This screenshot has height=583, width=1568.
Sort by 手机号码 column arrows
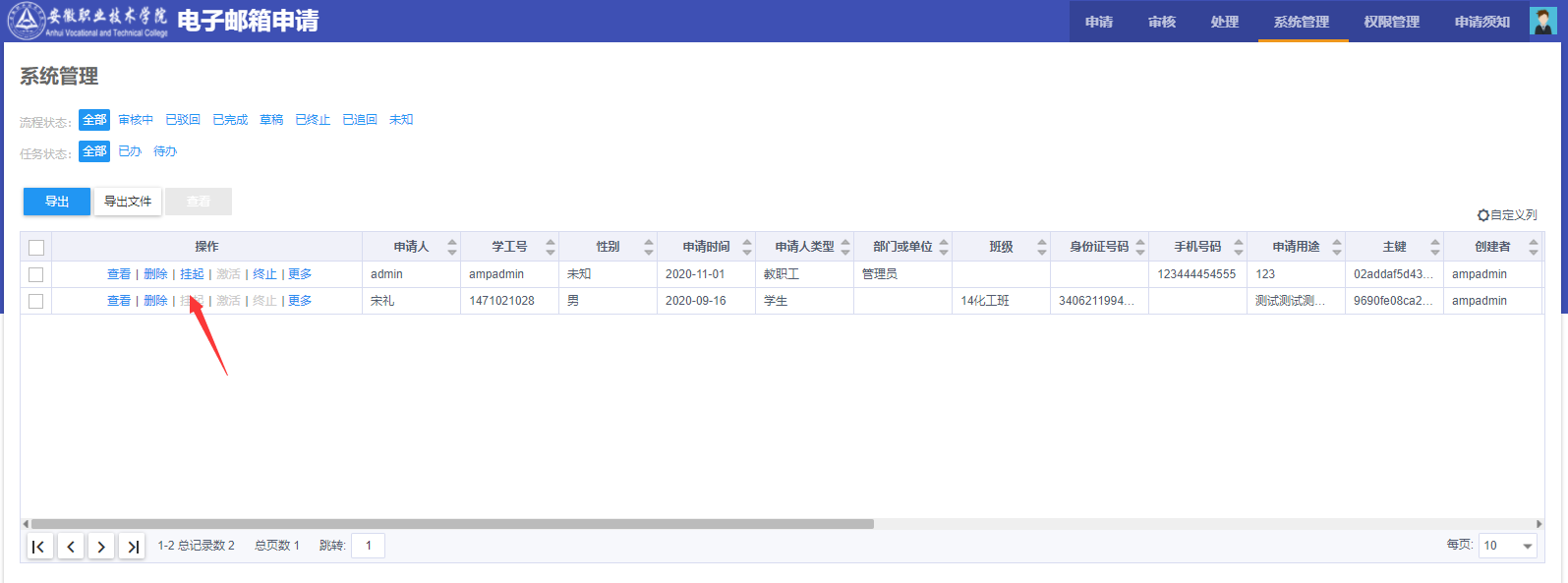point(1239,247)
